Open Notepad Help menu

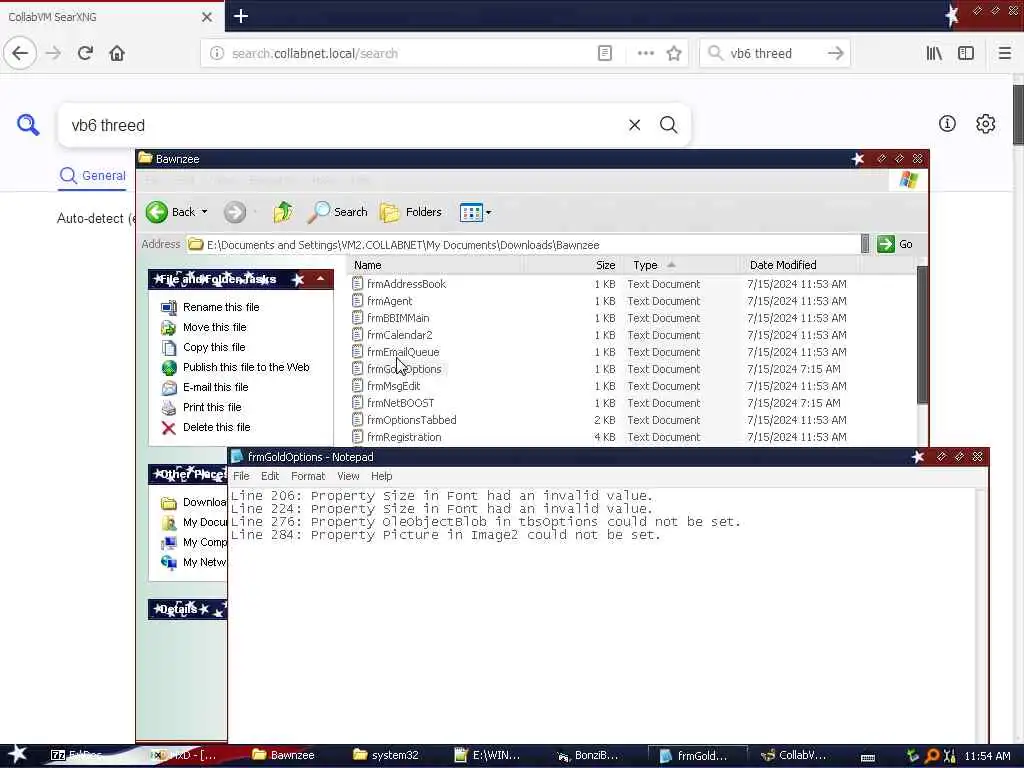click(381, 476)
